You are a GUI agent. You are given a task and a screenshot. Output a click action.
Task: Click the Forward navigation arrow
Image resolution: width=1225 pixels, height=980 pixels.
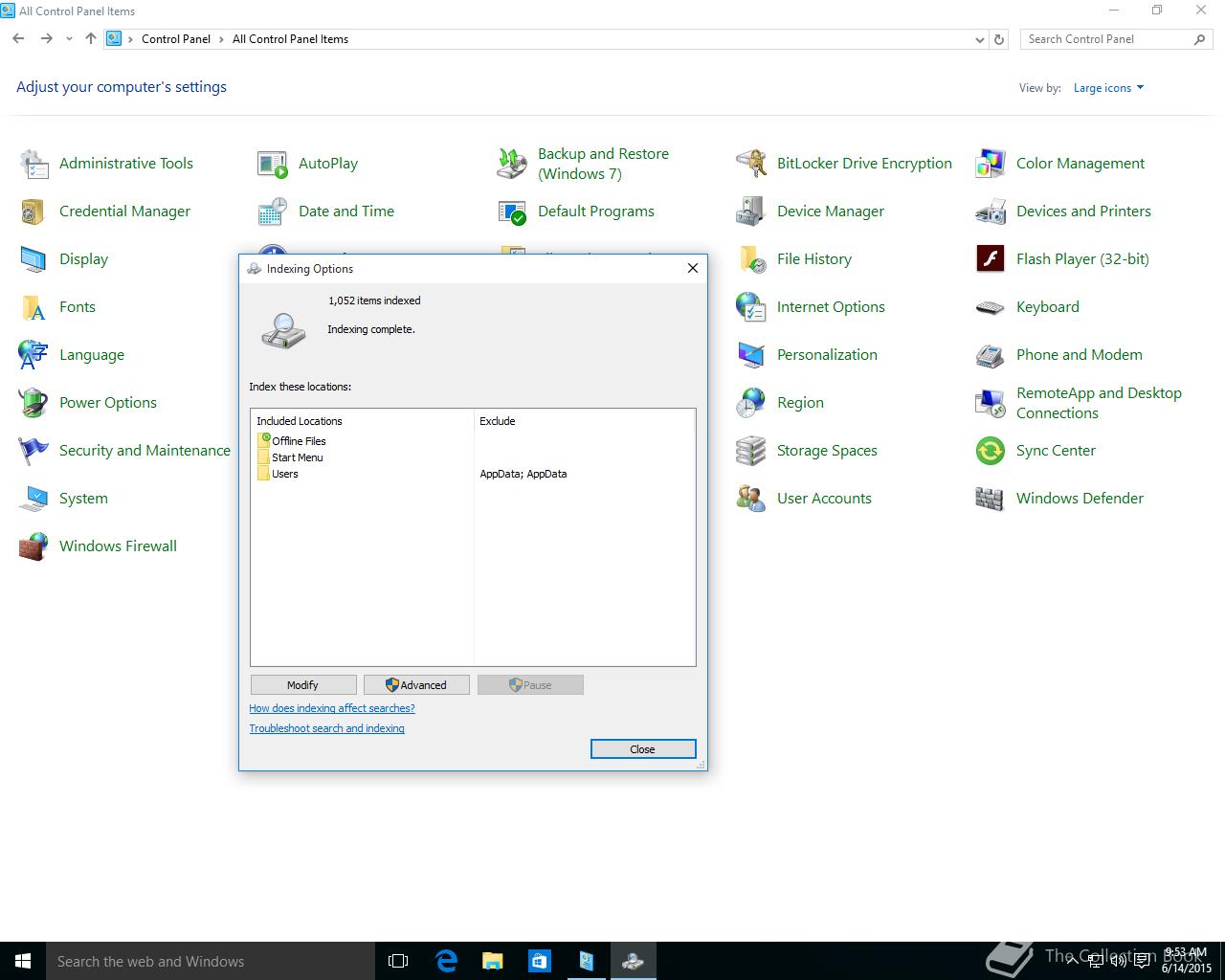[46, 39]
